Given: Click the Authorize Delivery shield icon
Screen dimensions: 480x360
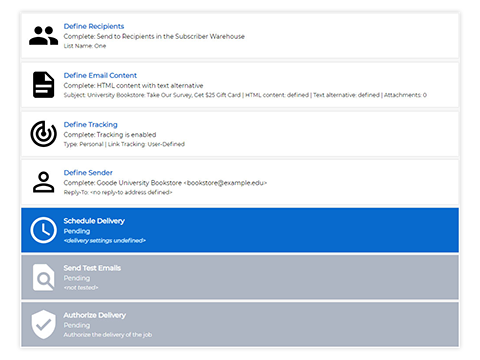Looking at the screenshot, I should pos(43,324).
